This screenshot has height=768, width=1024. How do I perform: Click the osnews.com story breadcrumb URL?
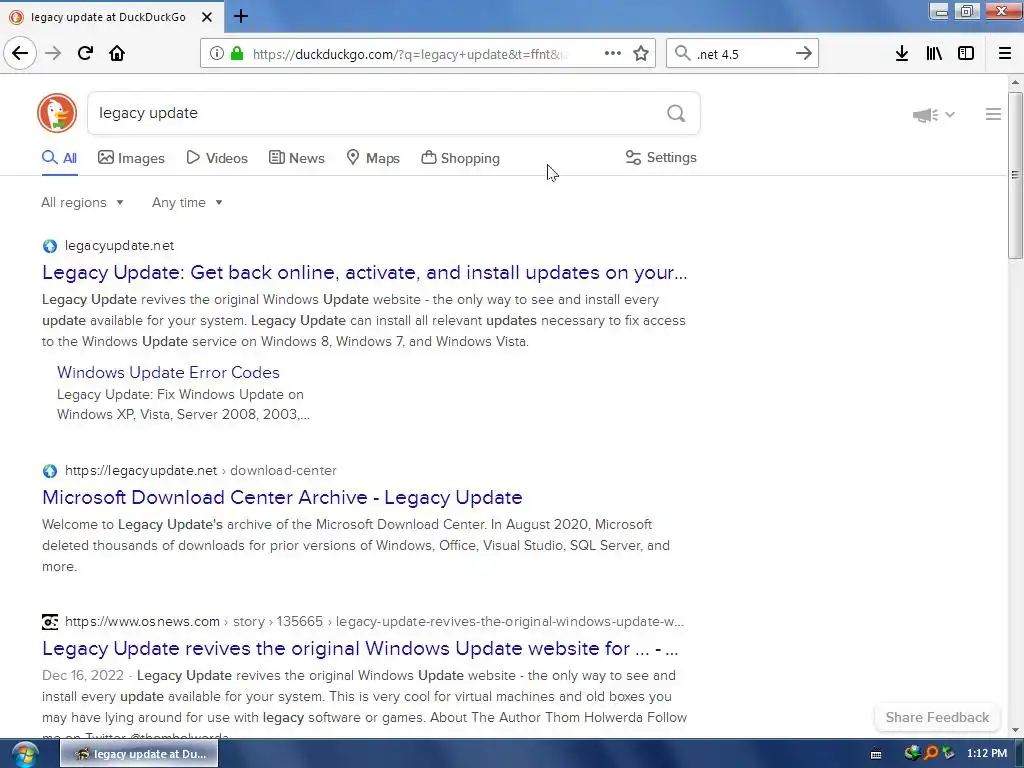(374, 622)
